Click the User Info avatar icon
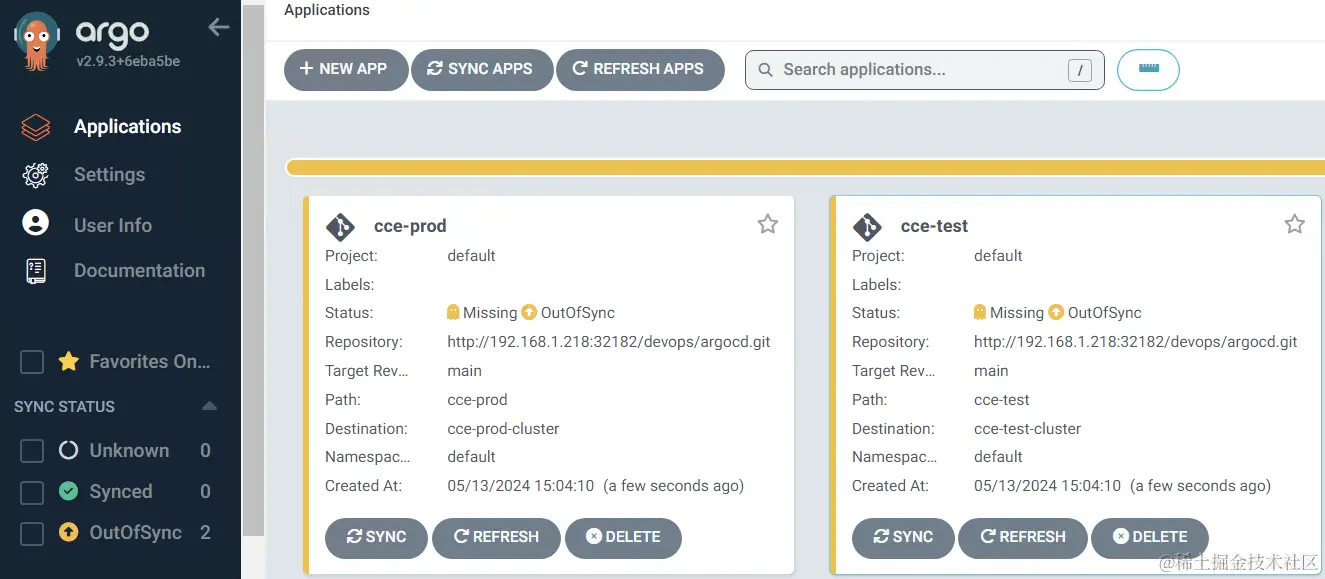1325x579 pixels. pos(36,223)
